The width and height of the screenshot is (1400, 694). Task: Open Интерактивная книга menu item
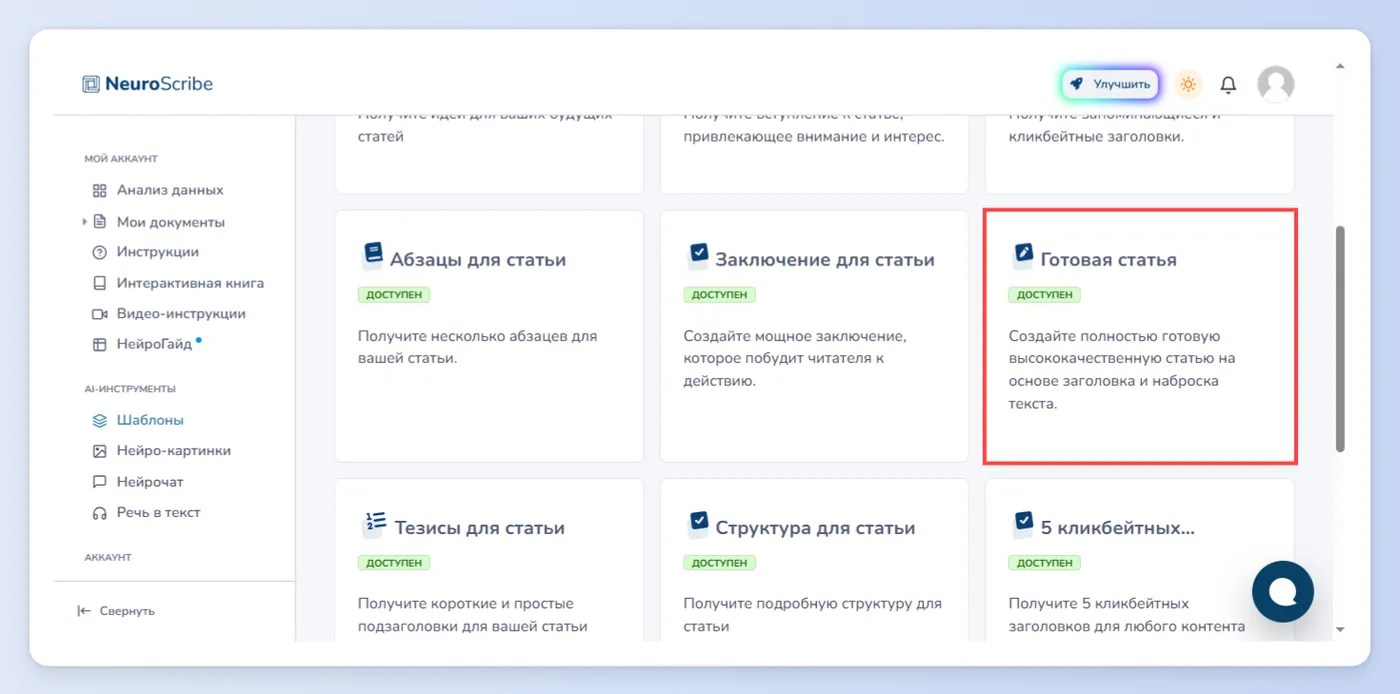(190, 283)
